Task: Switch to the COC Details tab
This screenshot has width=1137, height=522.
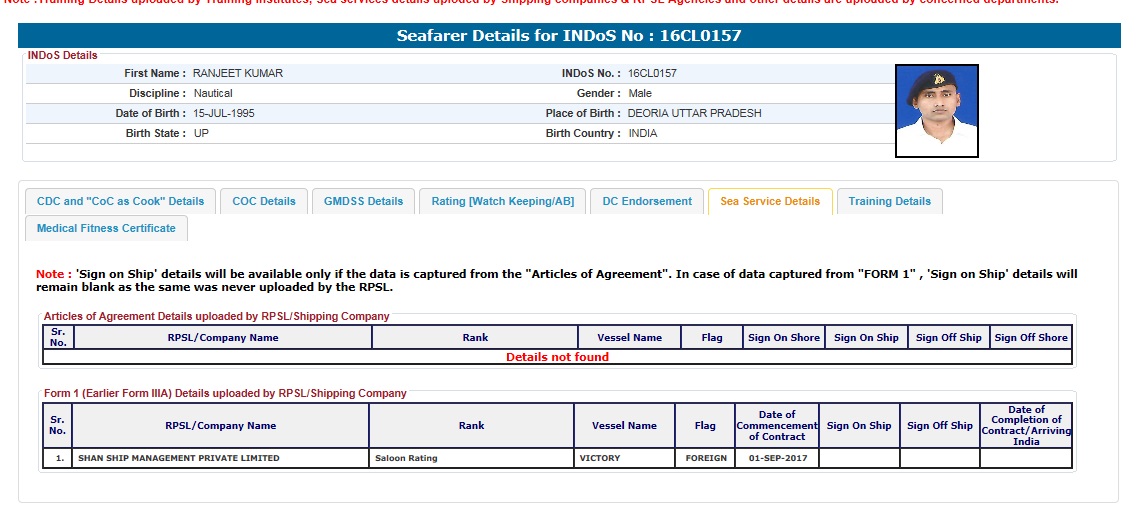Action: coord(264,201)
